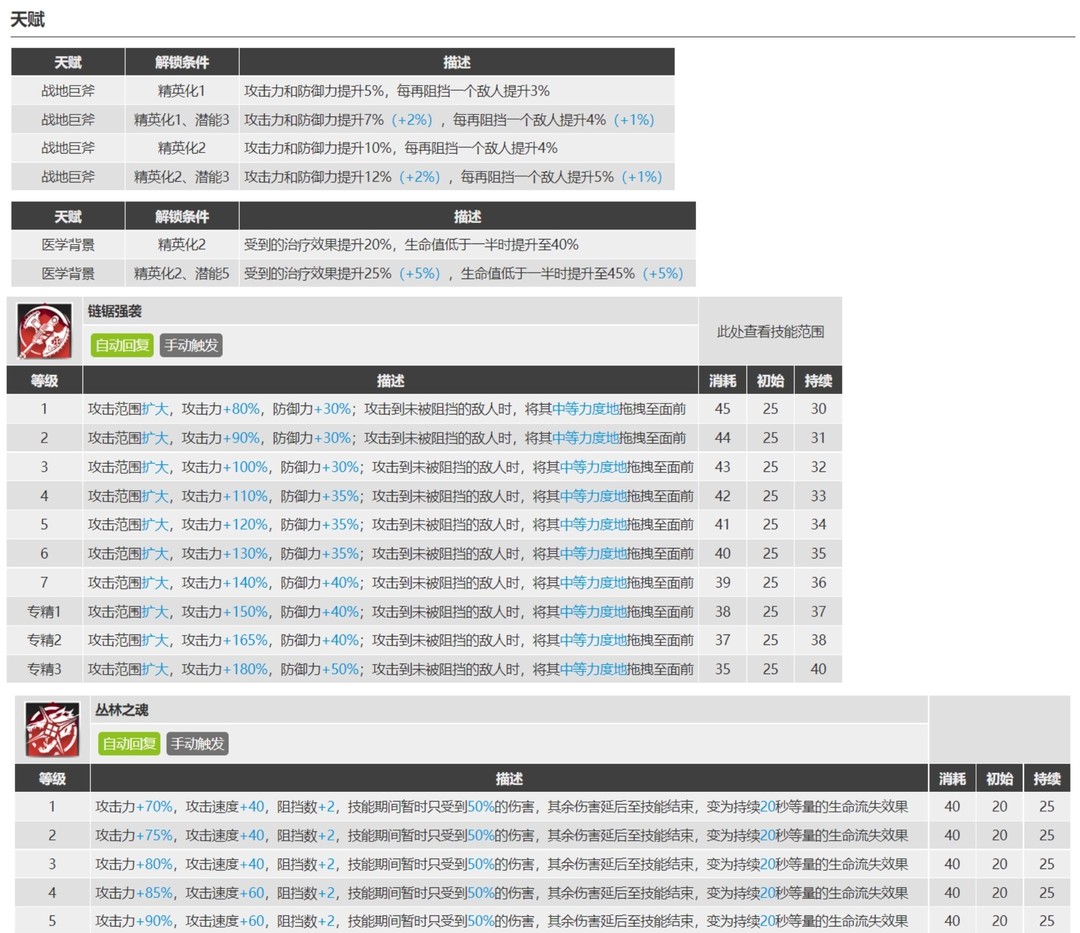Click 持续 column header in 丛林之魂 table
Screen dimensions: 1080x933
coord(1046,778)
